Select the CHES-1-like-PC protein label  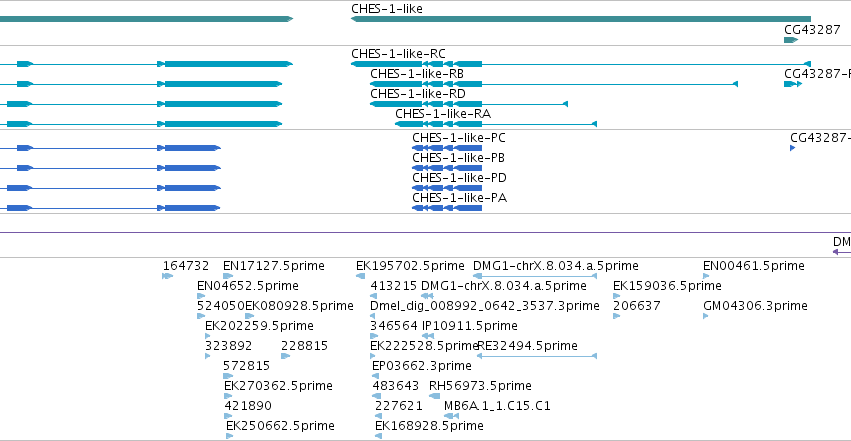pyautogui.click(x=459, y=138)
